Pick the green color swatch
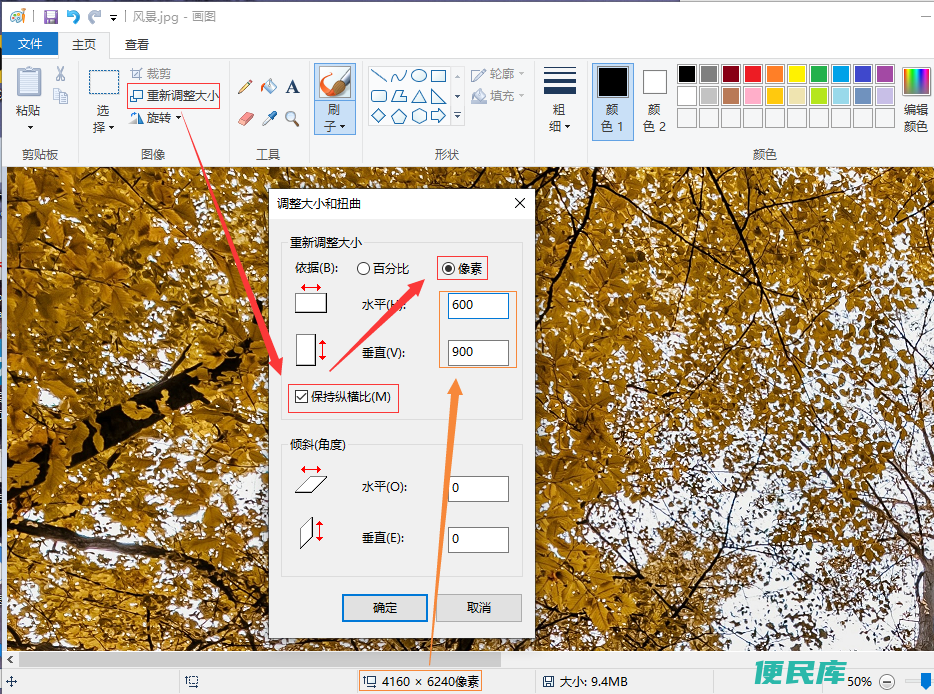This screenshot has height=694, width=934. 819,74
